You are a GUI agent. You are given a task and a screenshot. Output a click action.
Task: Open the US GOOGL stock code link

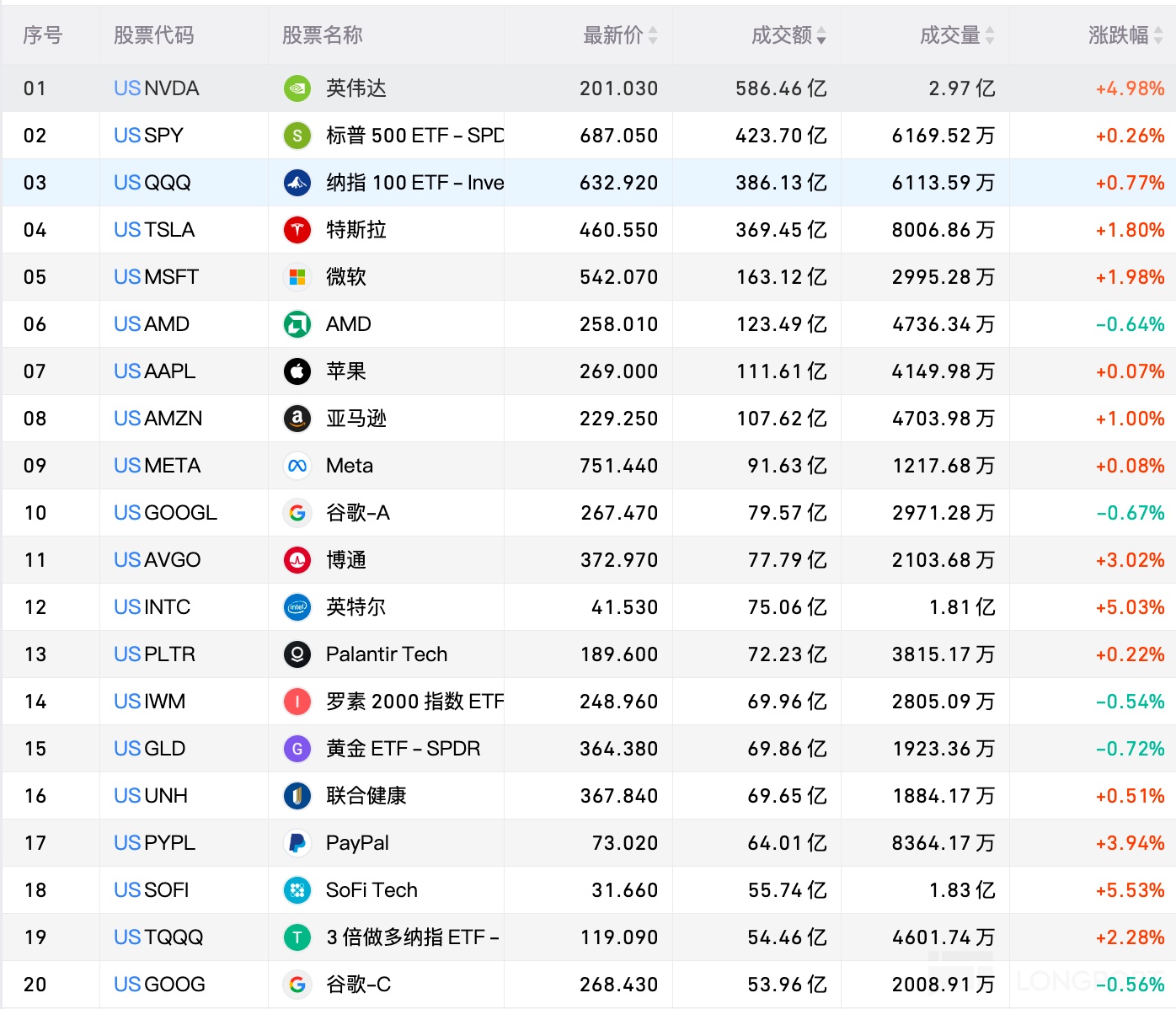[165, 513]
